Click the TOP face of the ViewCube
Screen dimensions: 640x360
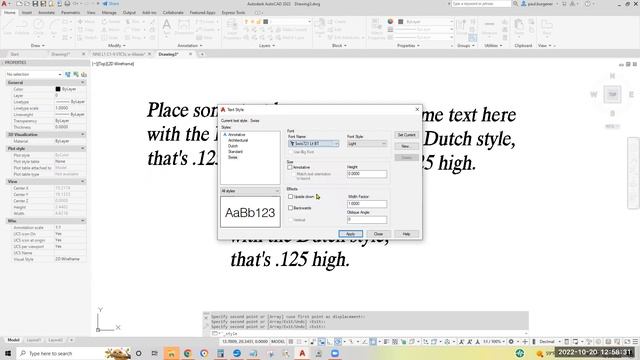[x=612, y=95]
